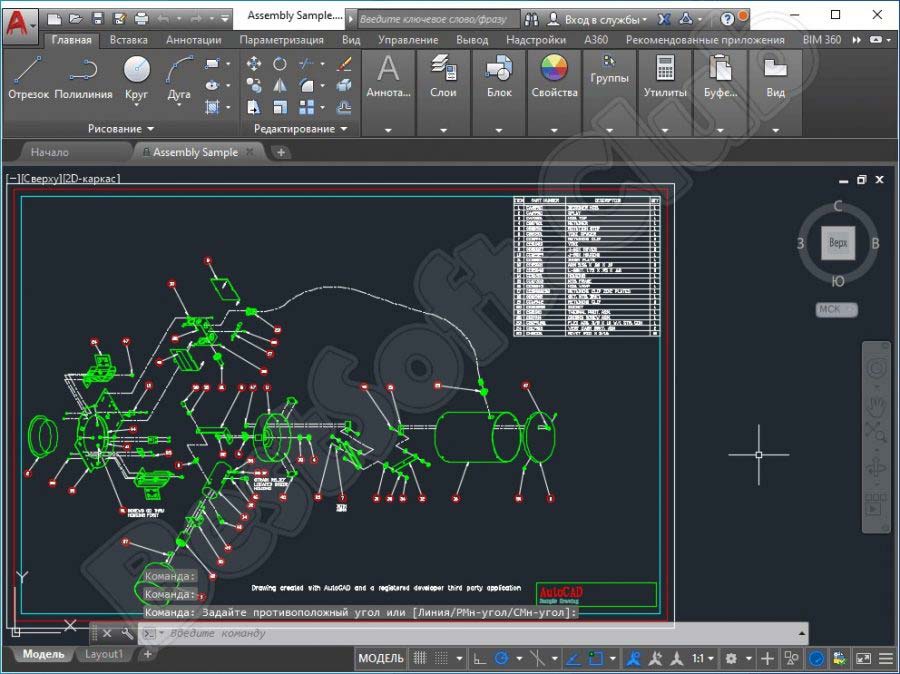Expand the Редактирование panel

pos(300,129)
